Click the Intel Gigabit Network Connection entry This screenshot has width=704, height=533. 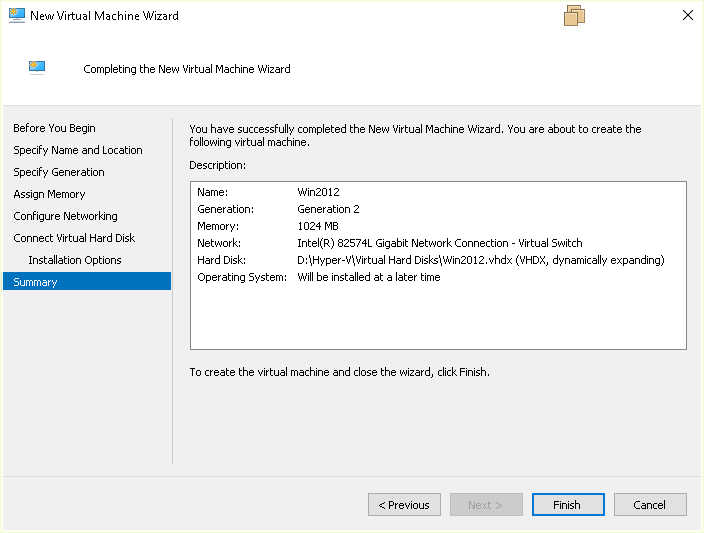click(x=439, y=243)
